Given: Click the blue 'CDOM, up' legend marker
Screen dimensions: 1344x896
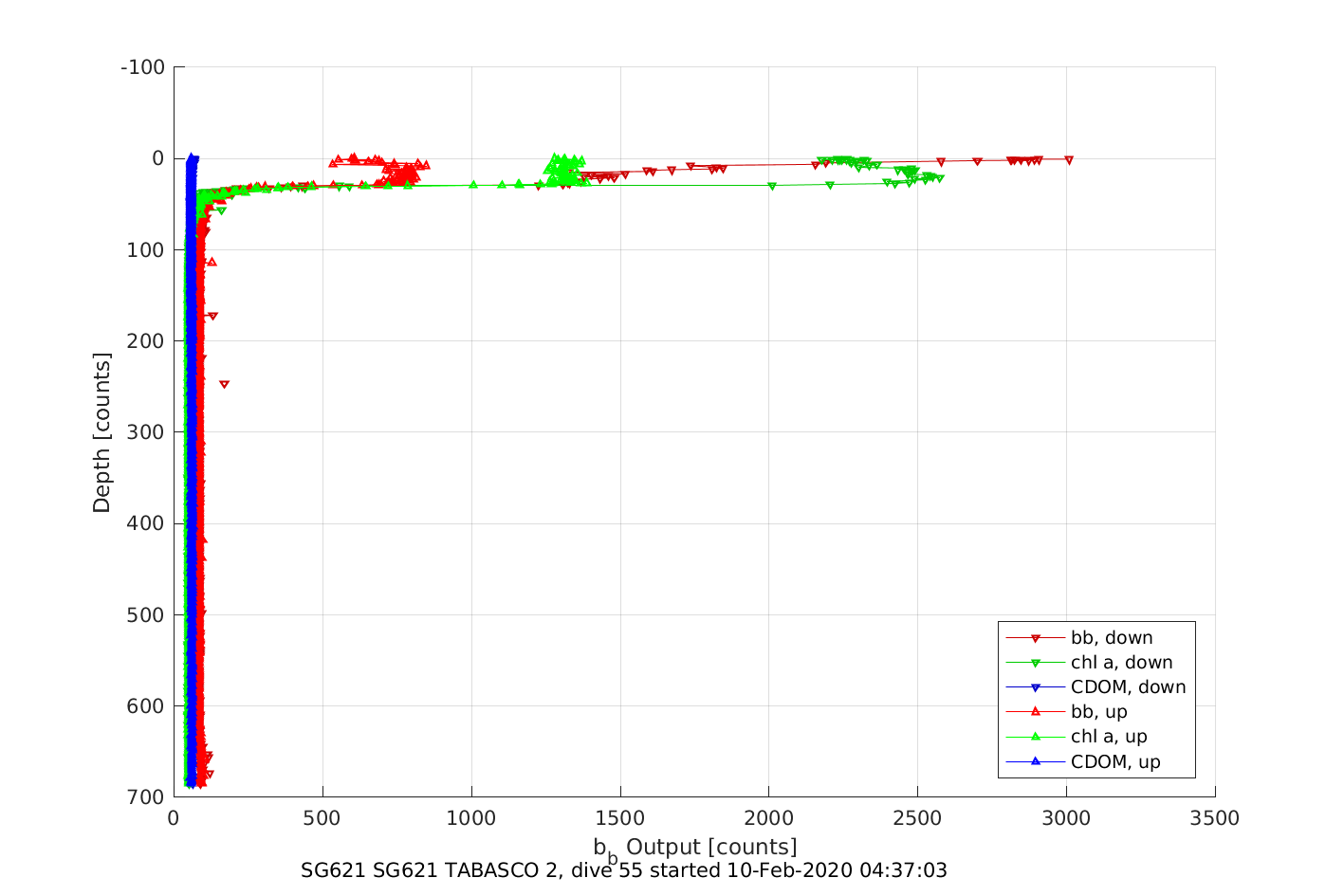Looking at the screenshot, I should pyautogui.click(x=1036, y=761).
